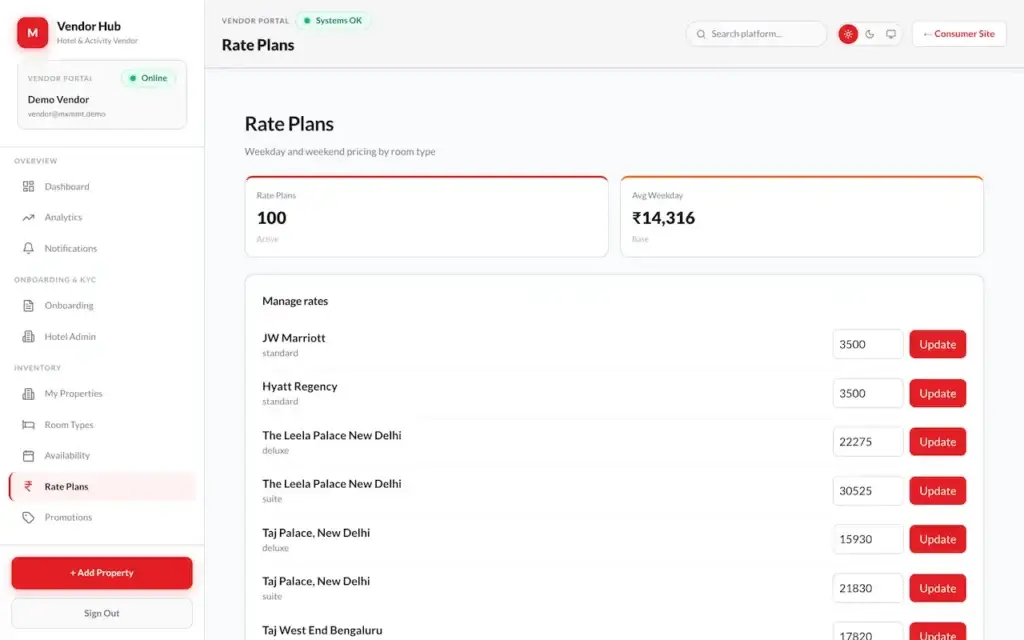Update JW Marriott standard rate

[937, 344]
